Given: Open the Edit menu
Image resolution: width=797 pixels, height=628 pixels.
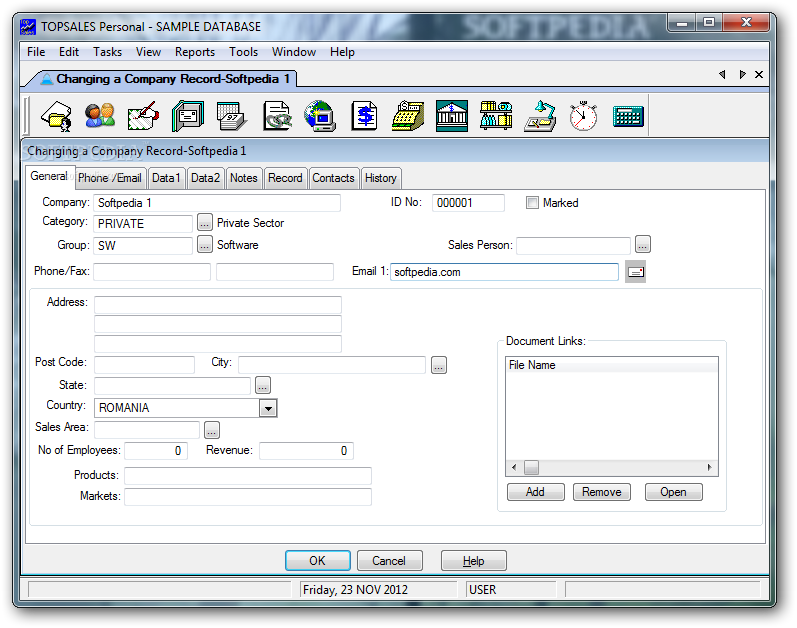Looking at the screenshot, I should tap(69, 52).
